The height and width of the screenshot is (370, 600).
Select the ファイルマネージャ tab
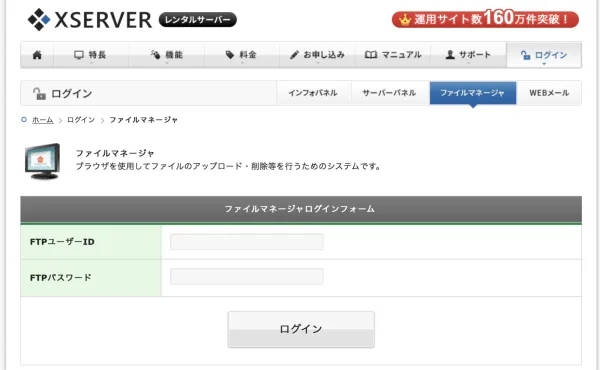coord(473,93)
